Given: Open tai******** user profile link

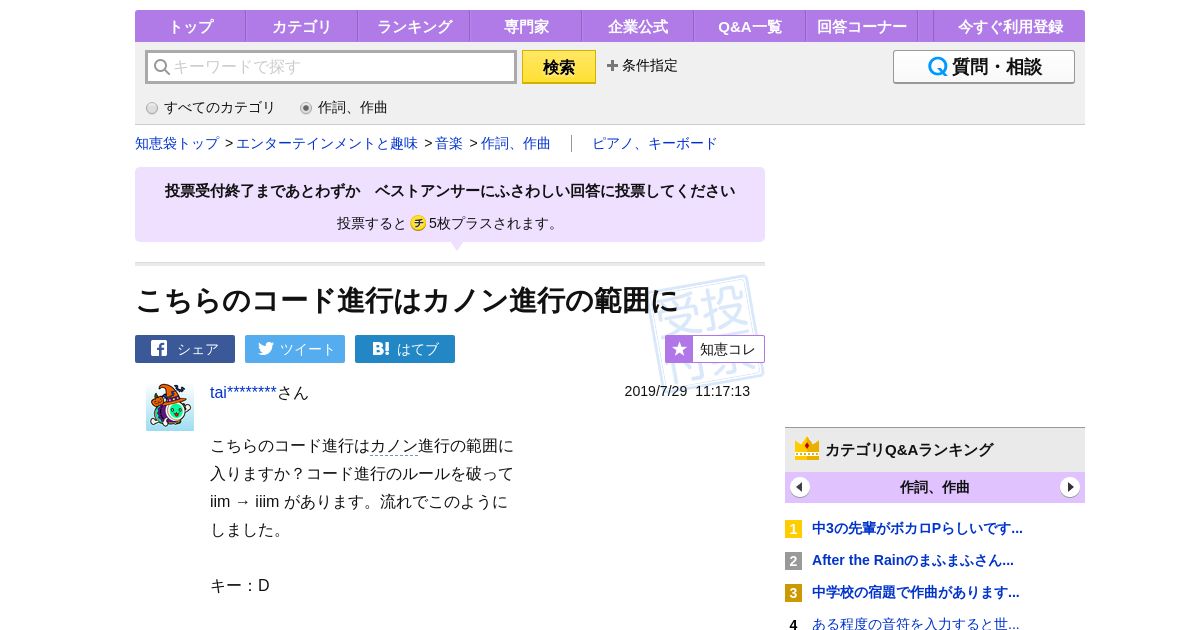Looking at the screenshot, I should coord(243,392).
